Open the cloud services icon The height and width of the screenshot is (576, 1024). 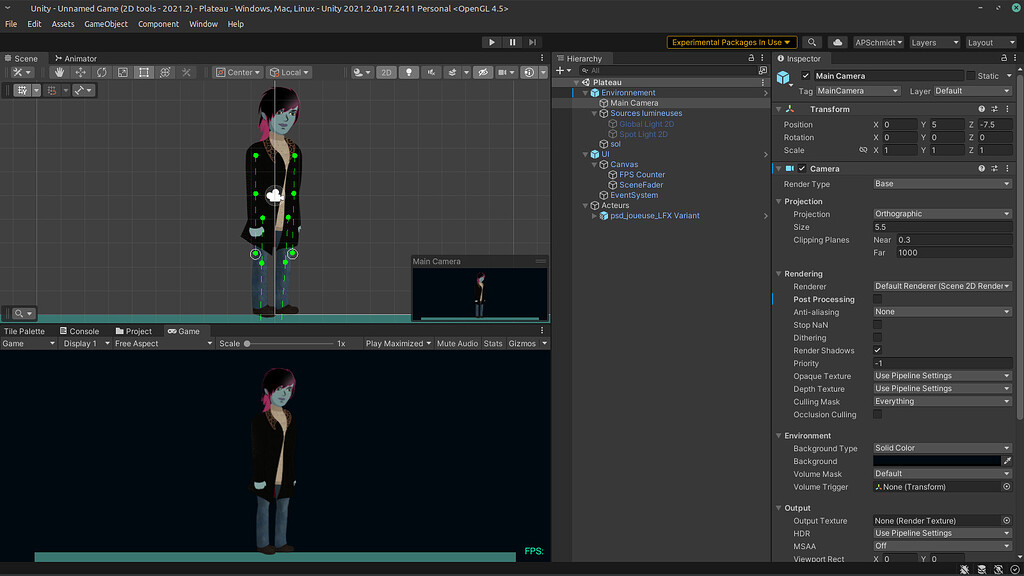(836, 43)
